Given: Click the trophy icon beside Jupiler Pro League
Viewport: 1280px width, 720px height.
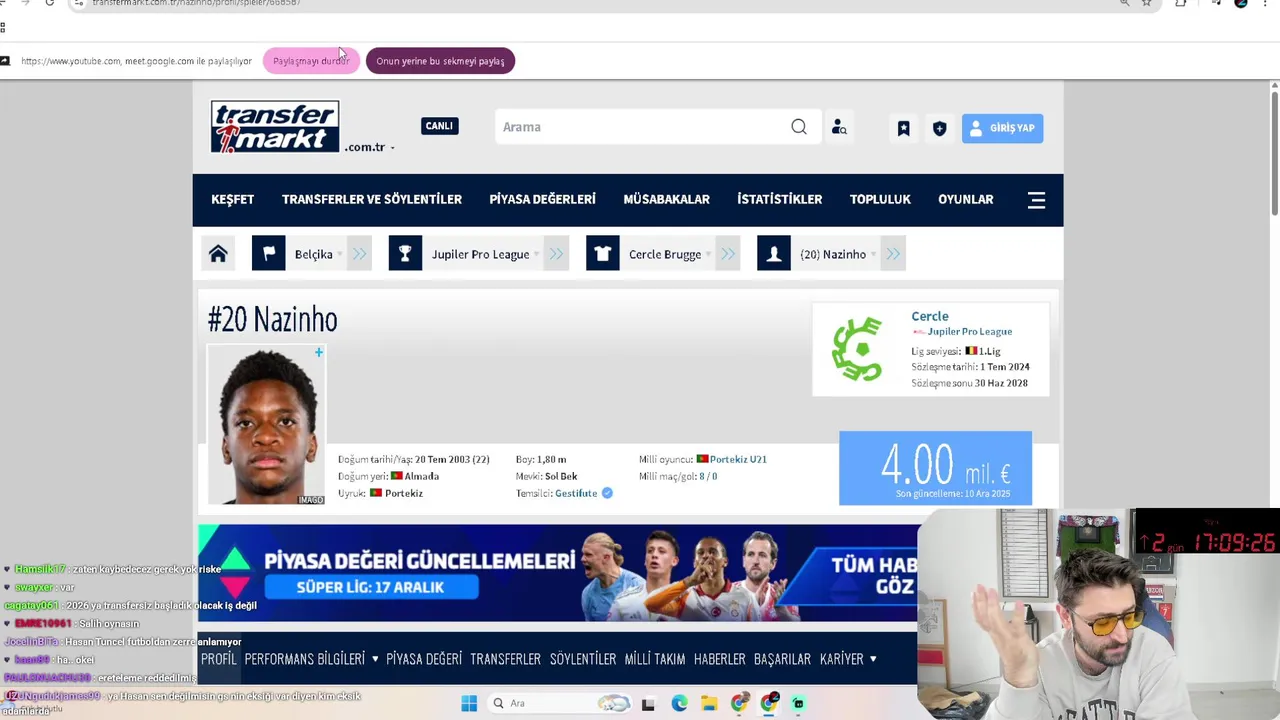Looking at the screenshot, I should 405,254.
